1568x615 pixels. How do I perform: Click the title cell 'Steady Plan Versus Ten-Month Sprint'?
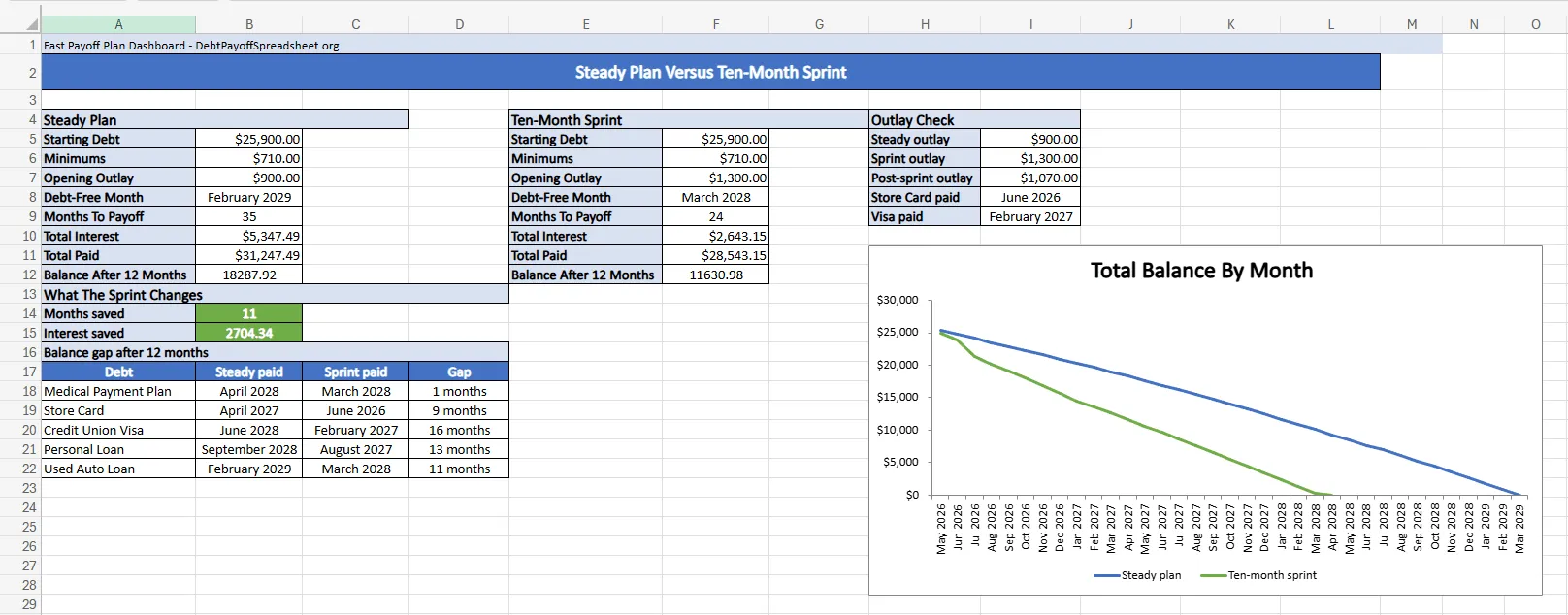click(x=710, y=72)
